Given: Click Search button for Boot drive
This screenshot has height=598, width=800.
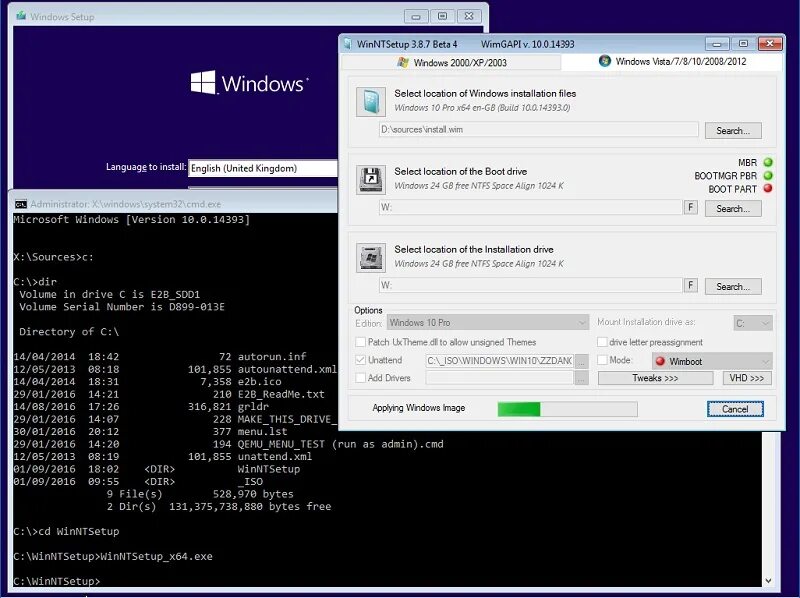Looking at the screenshot, I should point(733,209).
